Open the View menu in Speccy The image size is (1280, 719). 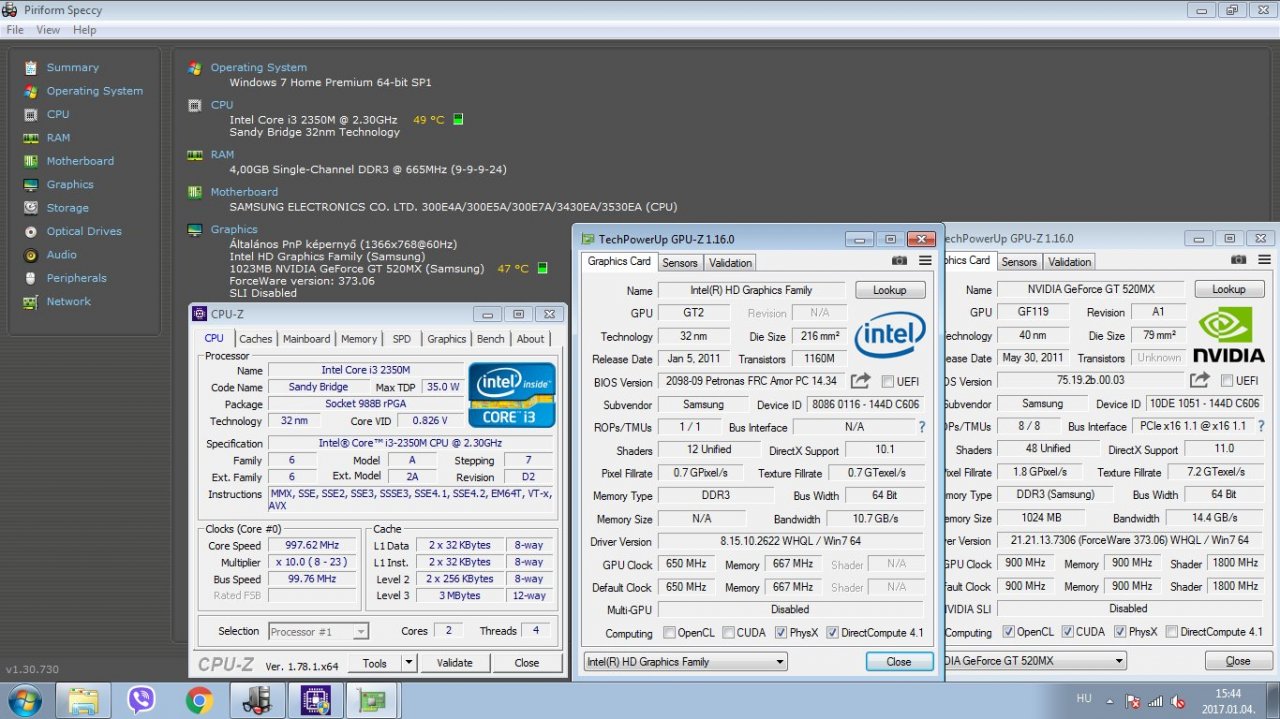(48, 30)
